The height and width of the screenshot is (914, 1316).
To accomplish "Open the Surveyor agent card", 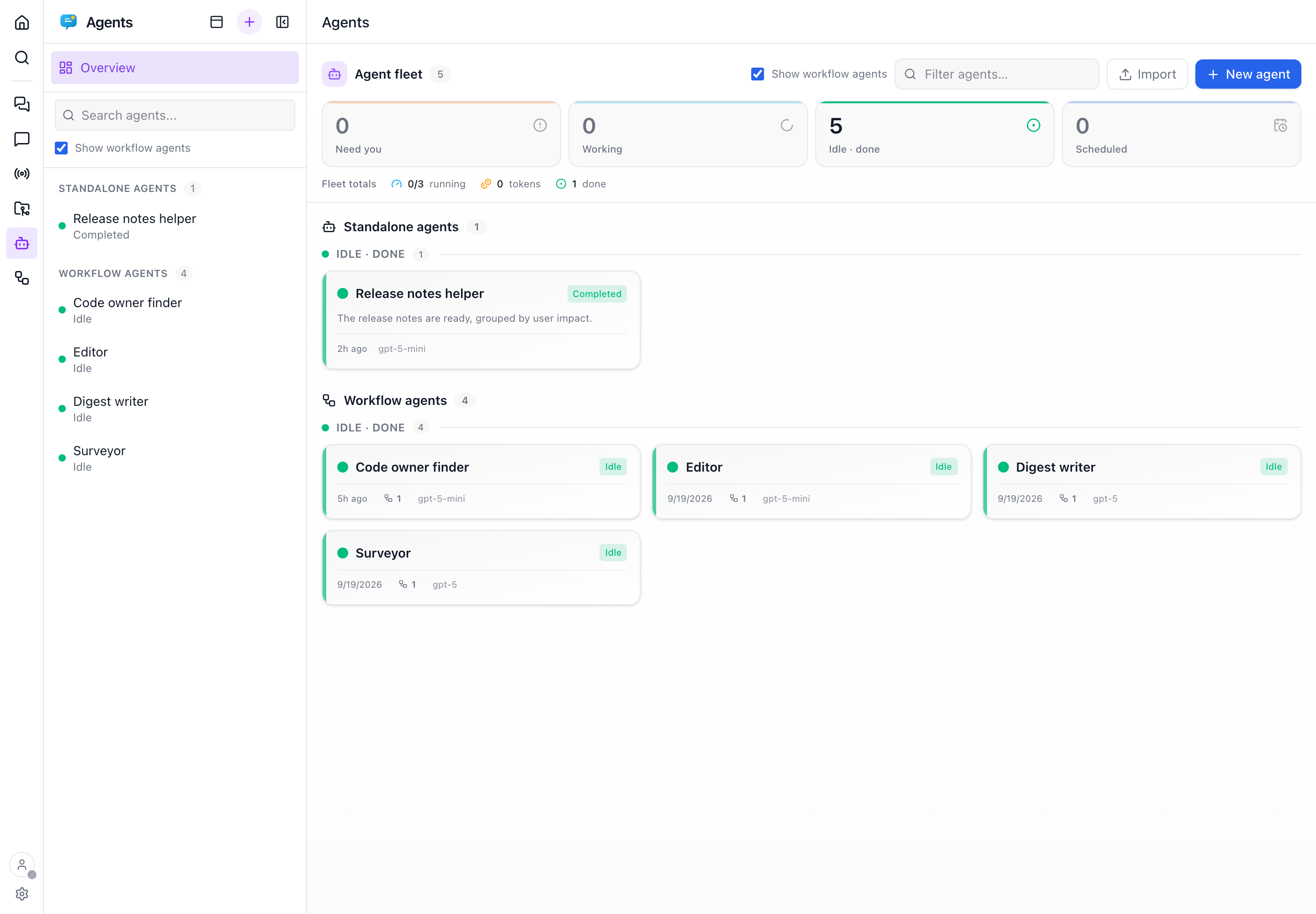I will click(x=481, y=568).
